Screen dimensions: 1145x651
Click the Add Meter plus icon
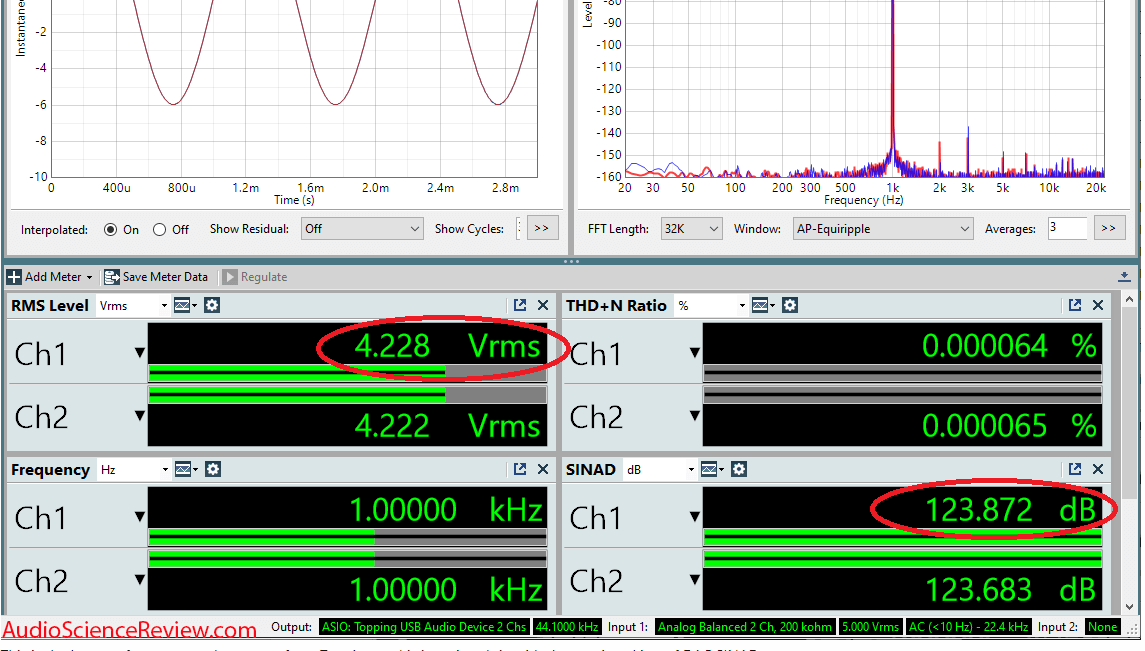[14, 277]
